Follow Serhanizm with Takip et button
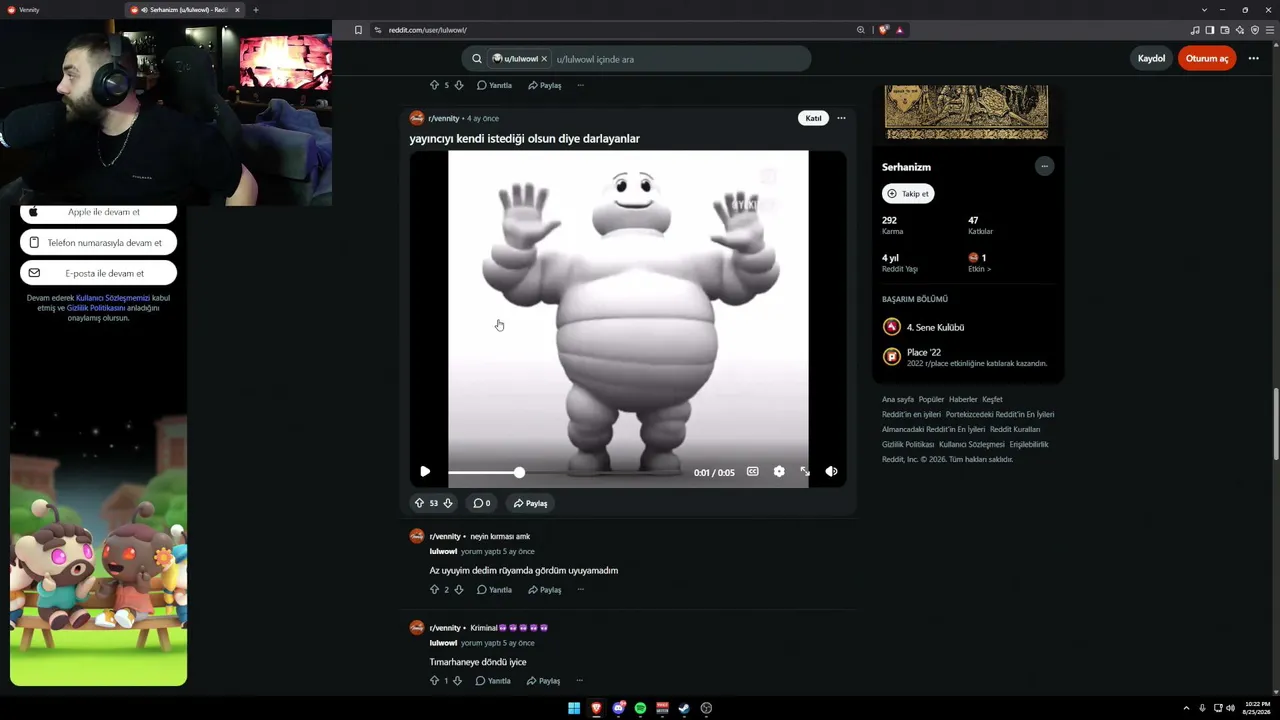Screen dimensions: 1280x720 pyautogui.click(x=908, y=194)
